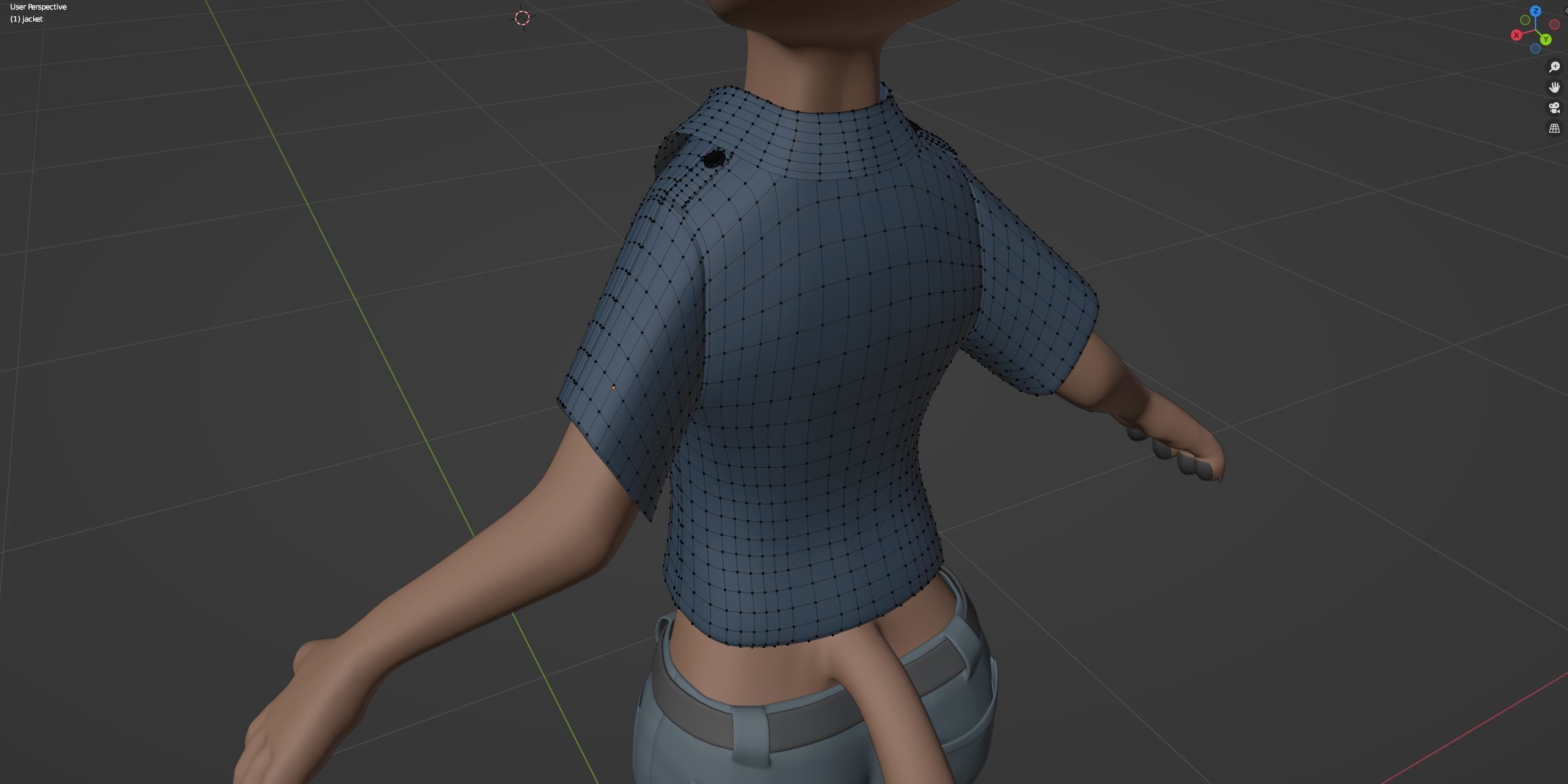Click the zoom magnifier viewport icon
Screen dimensions: 1568x784
[x=1554, y=67]
